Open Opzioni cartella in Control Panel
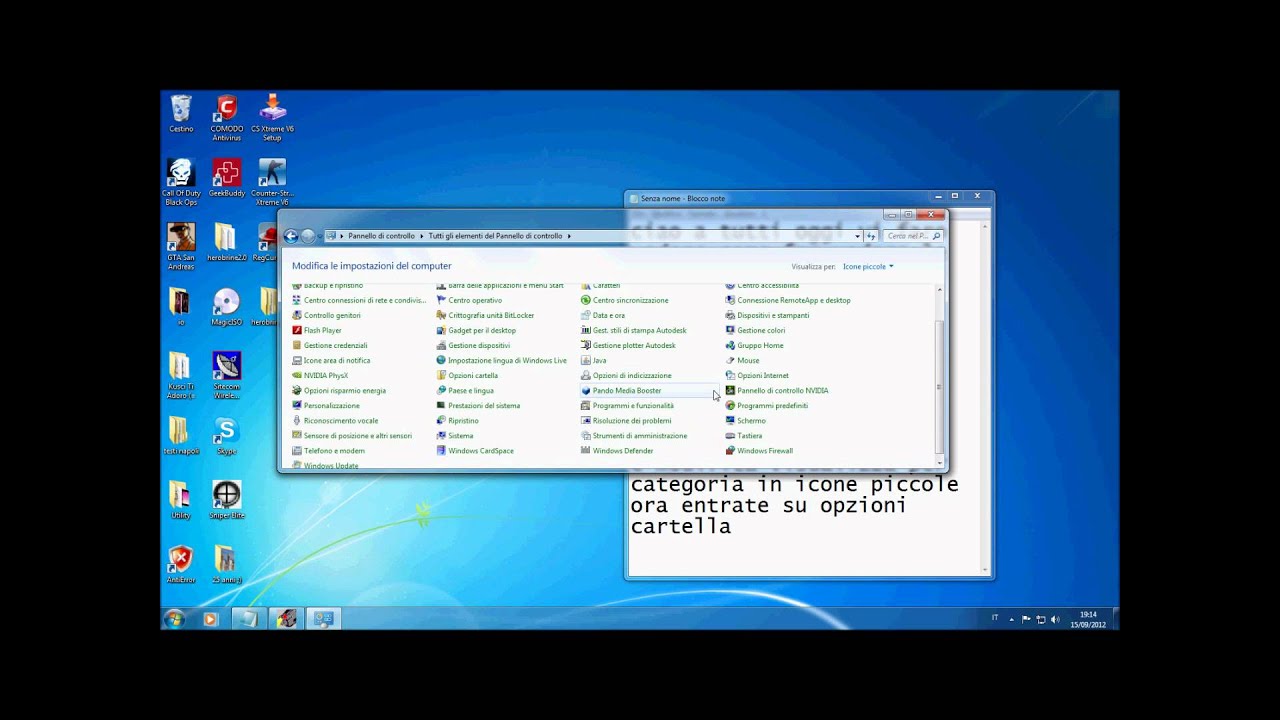The width and height of the screenshot is (1280, 720). (466, 375)
